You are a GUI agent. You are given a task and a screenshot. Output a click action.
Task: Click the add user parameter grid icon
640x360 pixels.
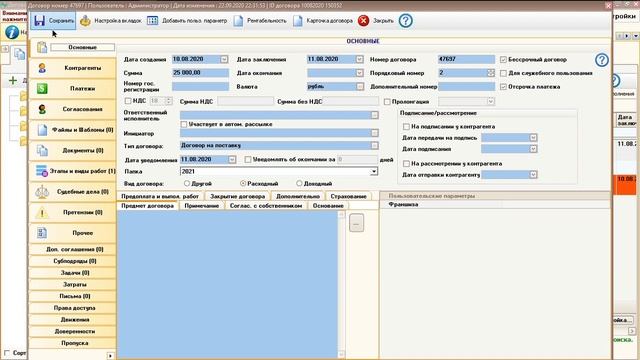point(152,20)
